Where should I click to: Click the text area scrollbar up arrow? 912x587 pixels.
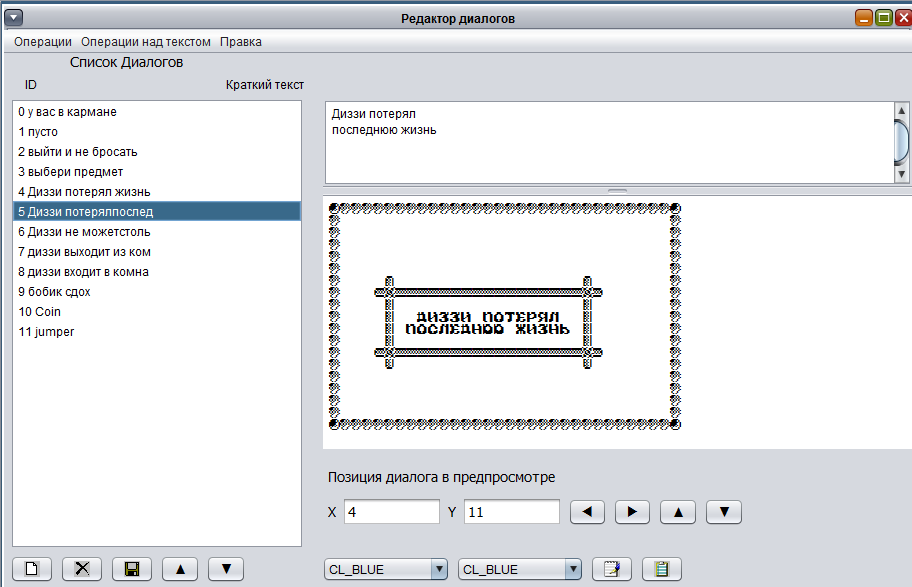click(x=902, y=110)
